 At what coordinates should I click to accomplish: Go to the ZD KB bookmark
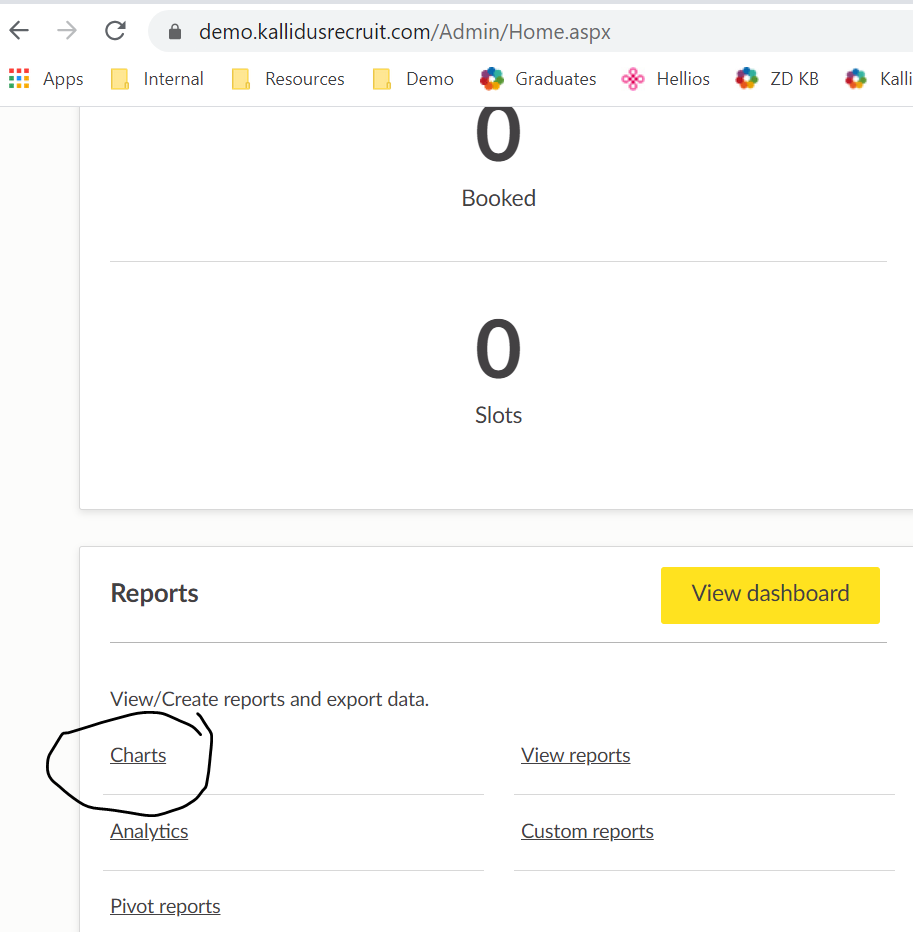pos(777,79)
